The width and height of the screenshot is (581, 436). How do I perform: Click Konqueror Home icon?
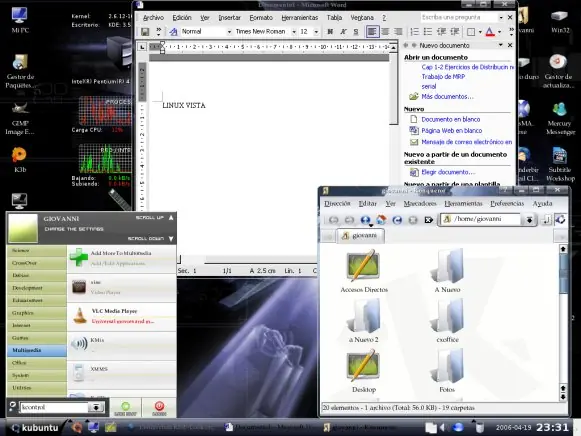(x=381, y=220)
